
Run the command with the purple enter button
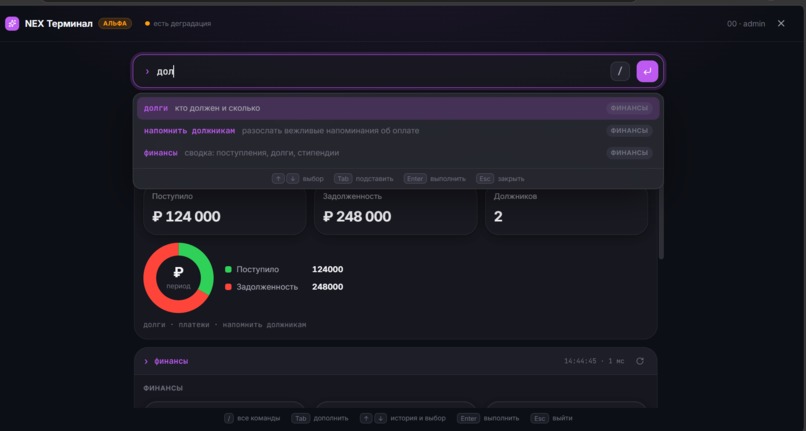pos(647,71)
